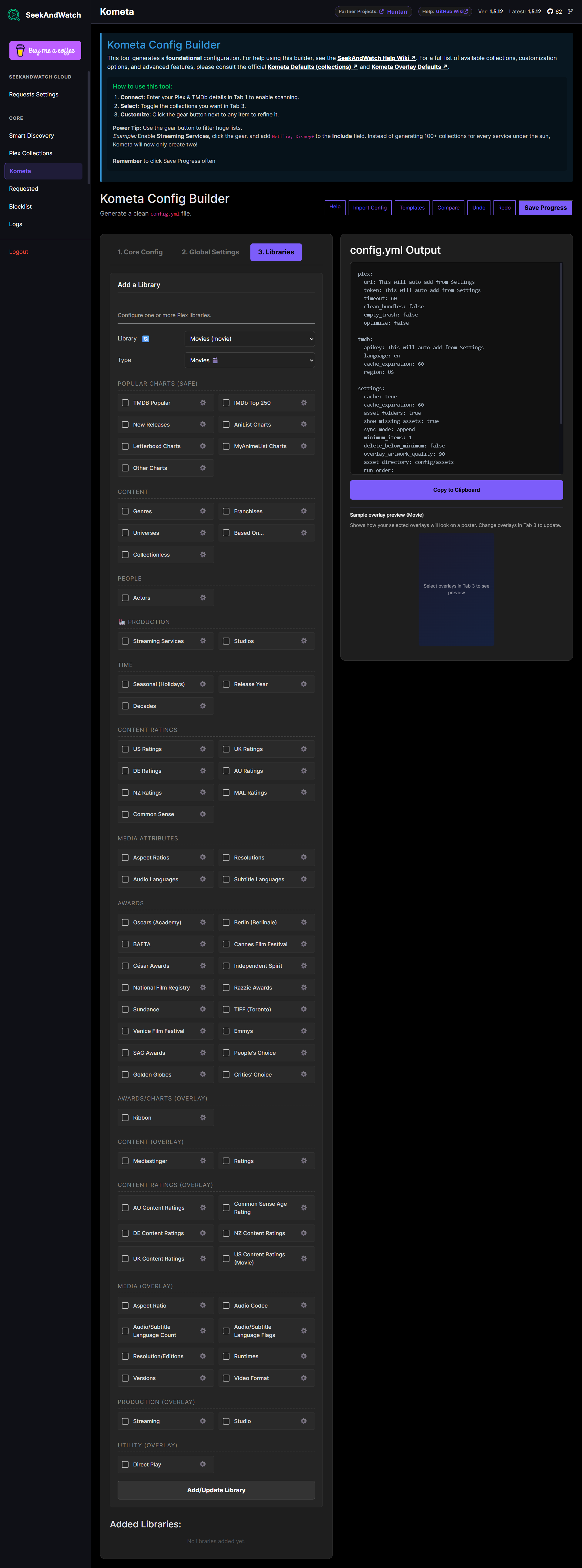Go to Plex Collections in sidebar
This screenshot has width=582, height=1568.
pyautogui.click(x=30, y=153)
